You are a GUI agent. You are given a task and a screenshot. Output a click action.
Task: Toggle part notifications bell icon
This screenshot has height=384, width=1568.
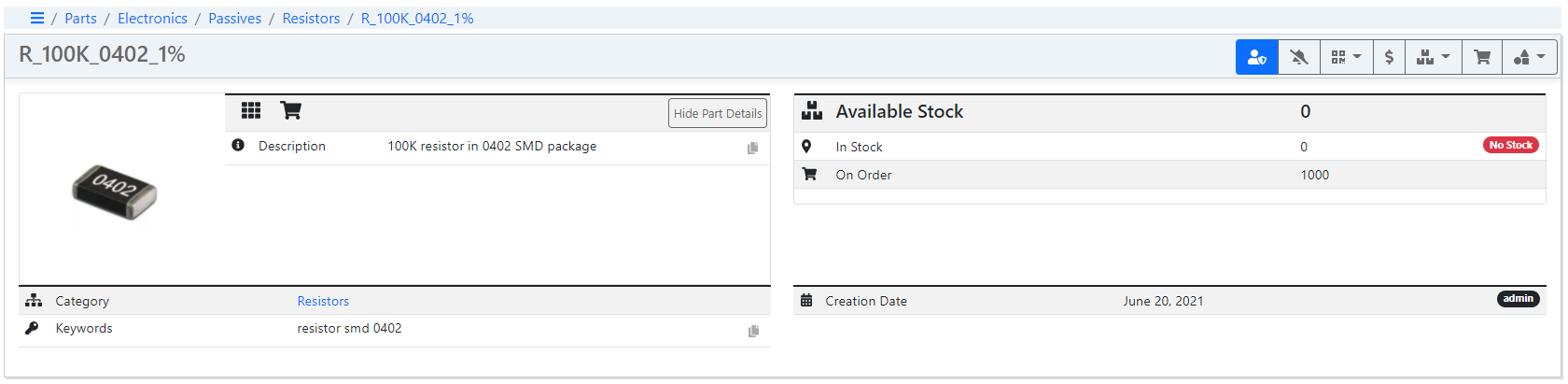pos(1298,57)
